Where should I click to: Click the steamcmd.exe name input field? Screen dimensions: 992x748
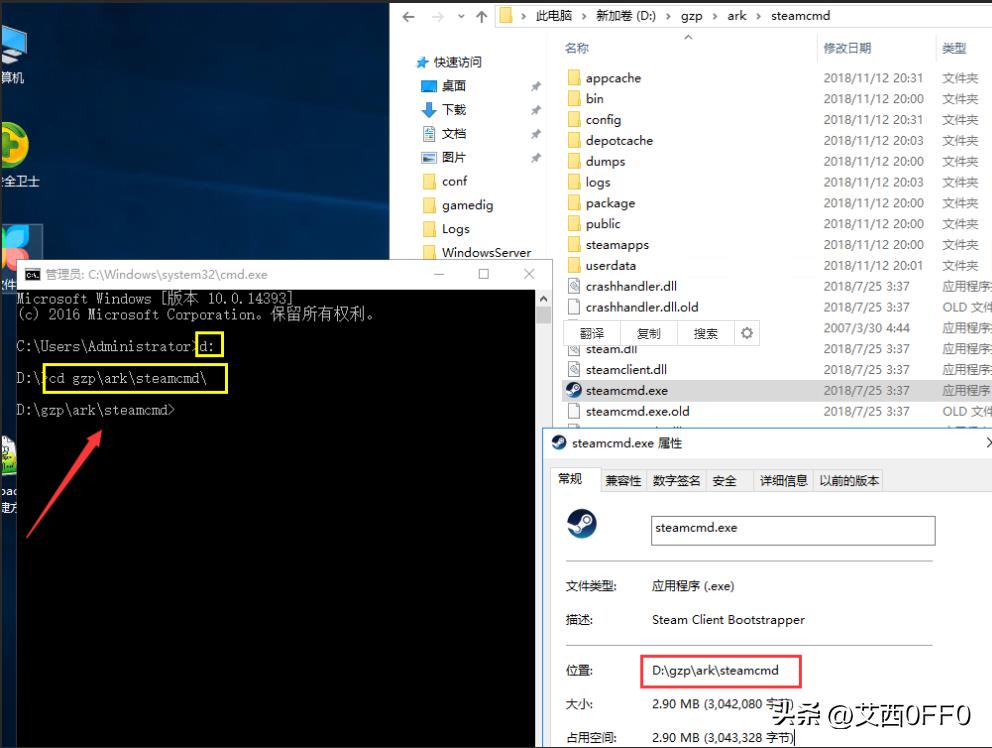click(x=793, y=530)
